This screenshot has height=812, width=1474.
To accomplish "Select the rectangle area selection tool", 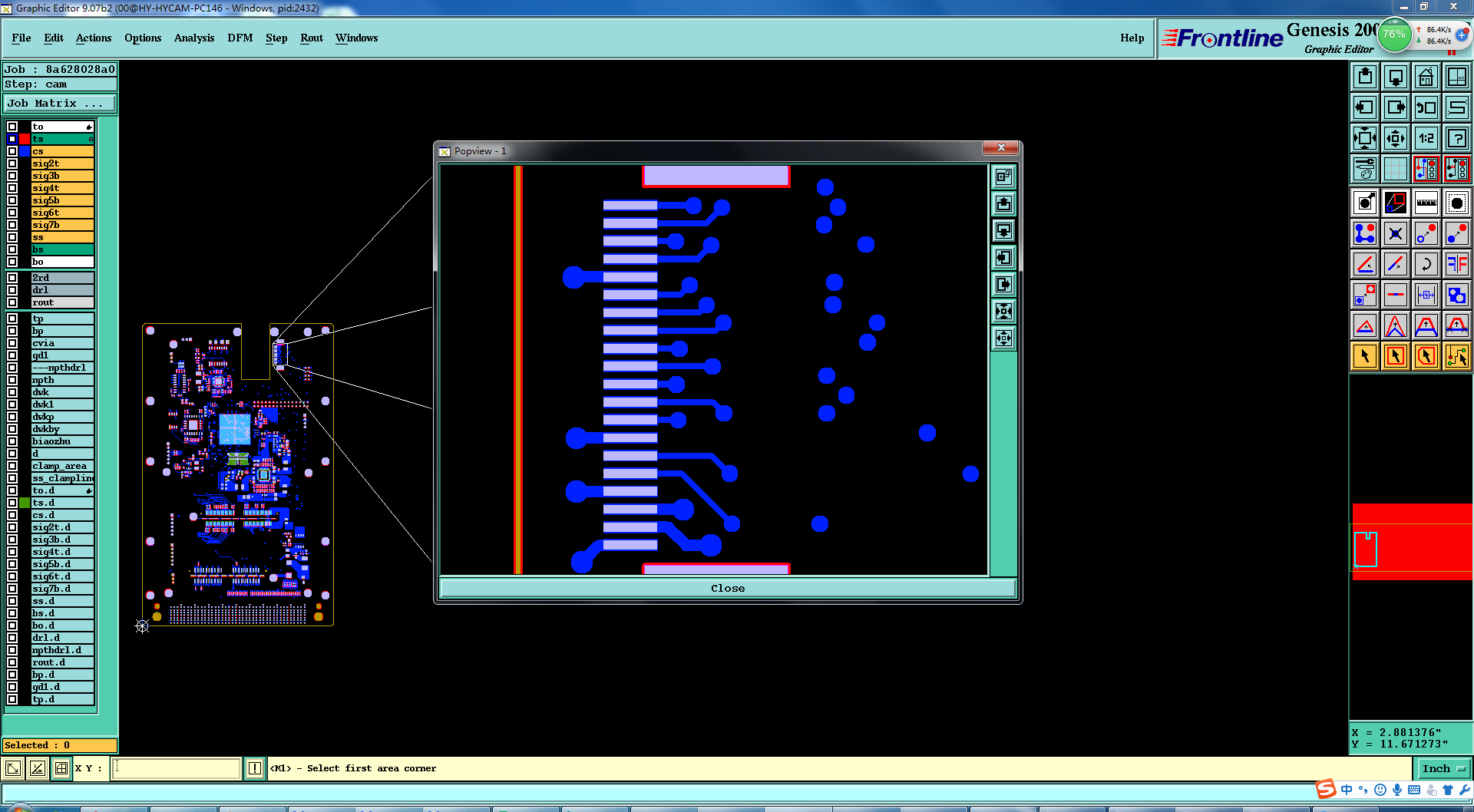I will (x=1396, y=356).
